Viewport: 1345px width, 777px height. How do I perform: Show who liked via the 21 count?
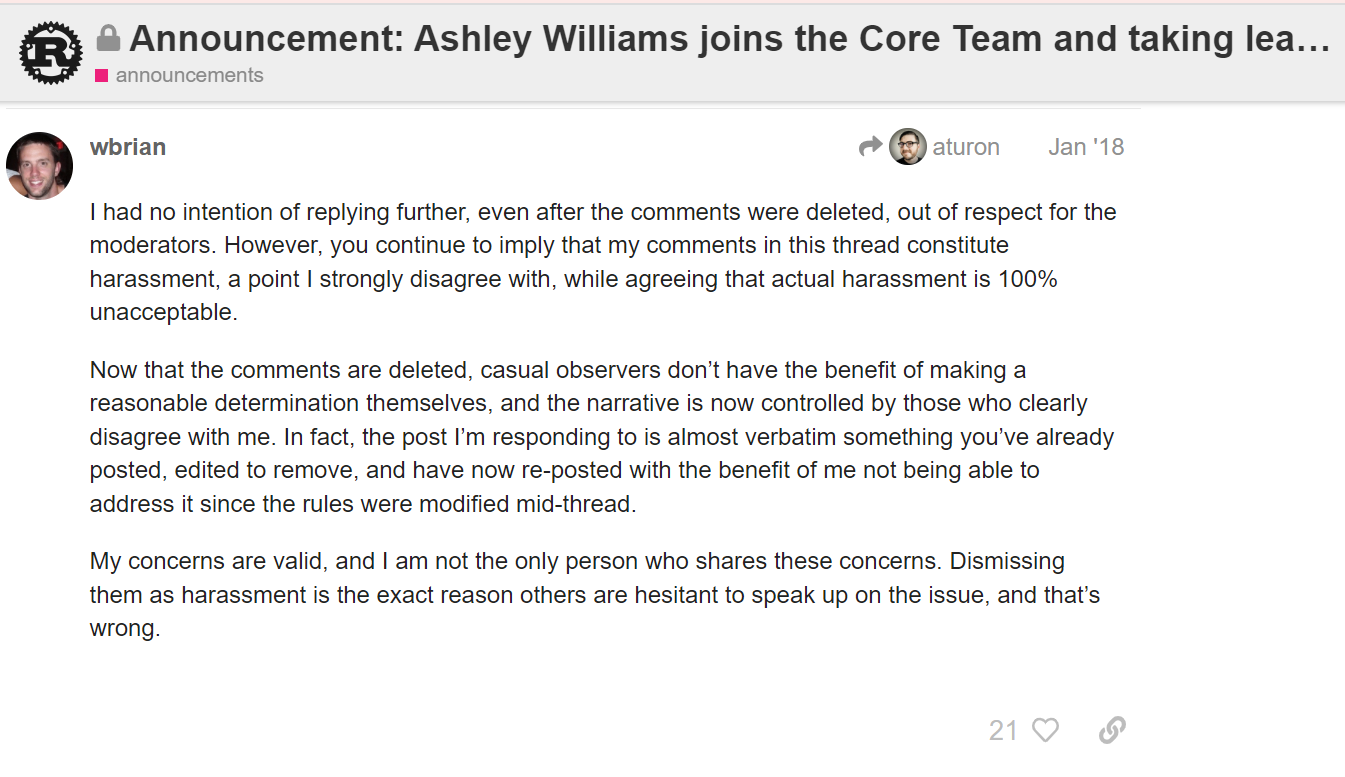point(1003,730)
